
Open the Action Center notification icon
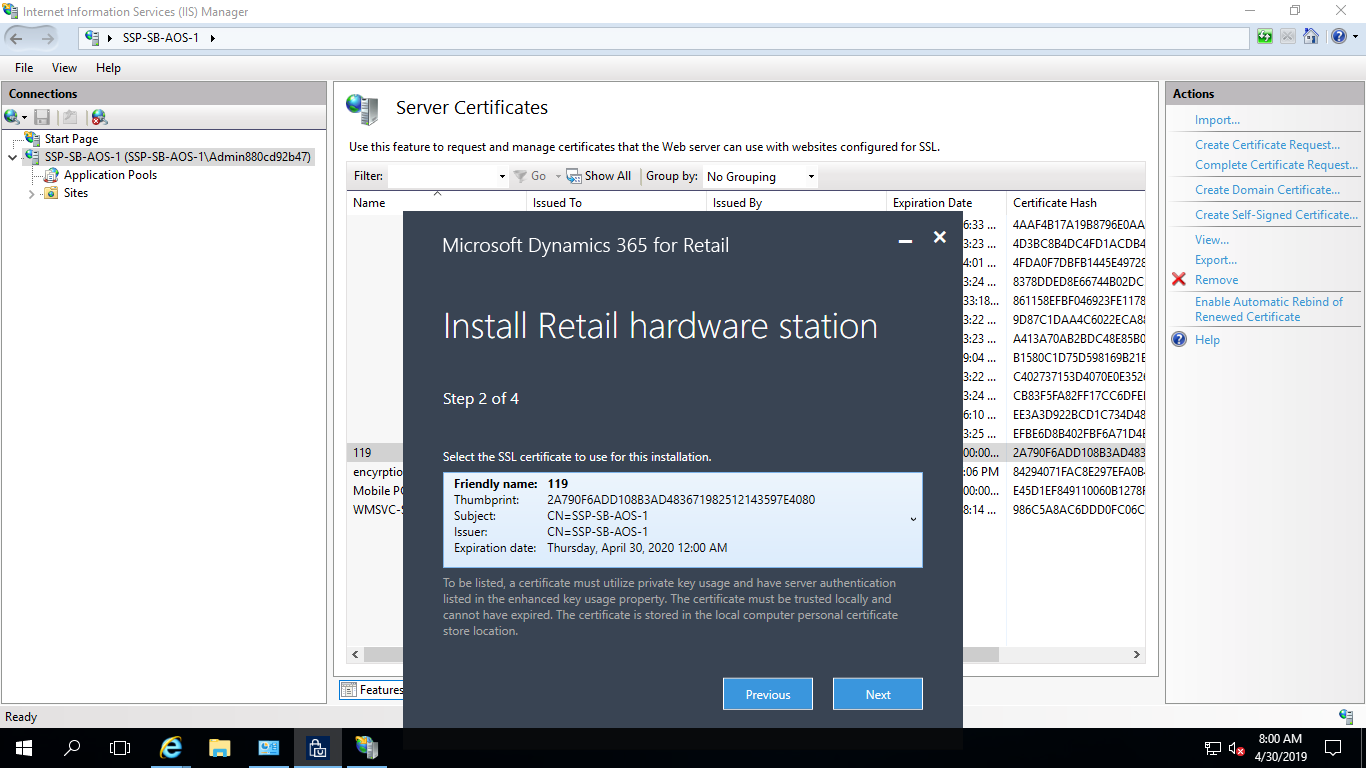pyautogui.click(x=1333, y=748)
